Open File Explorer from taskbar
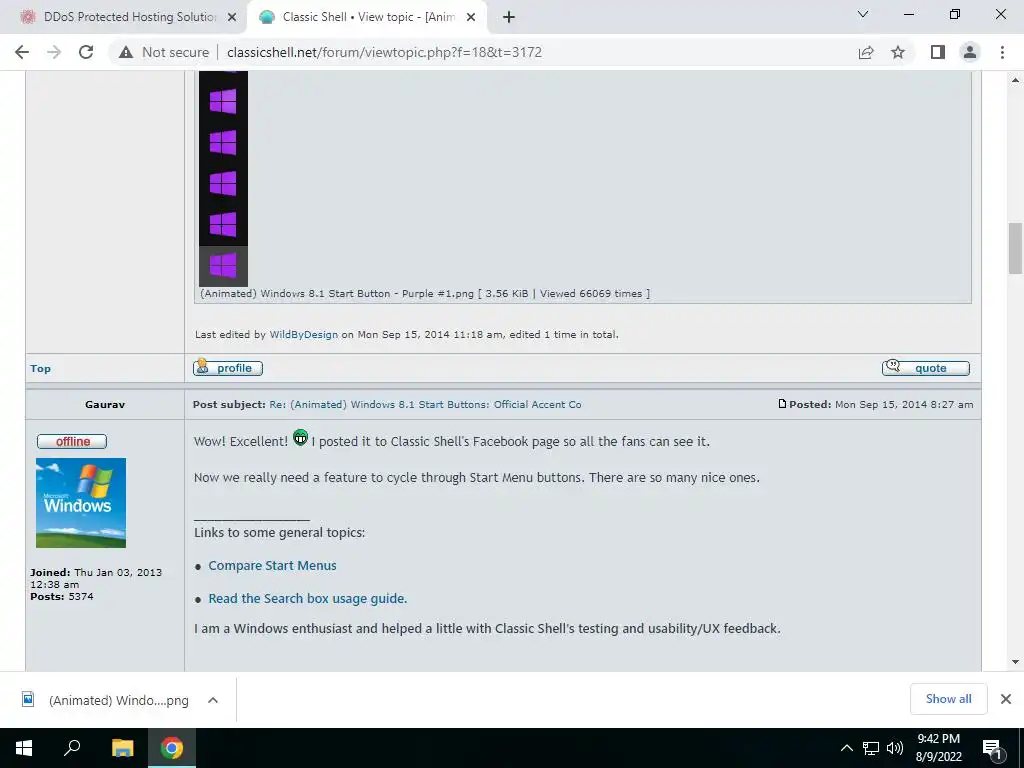Image resolution: width=1024 pixels, height=768 pixels. coord(122,748)
